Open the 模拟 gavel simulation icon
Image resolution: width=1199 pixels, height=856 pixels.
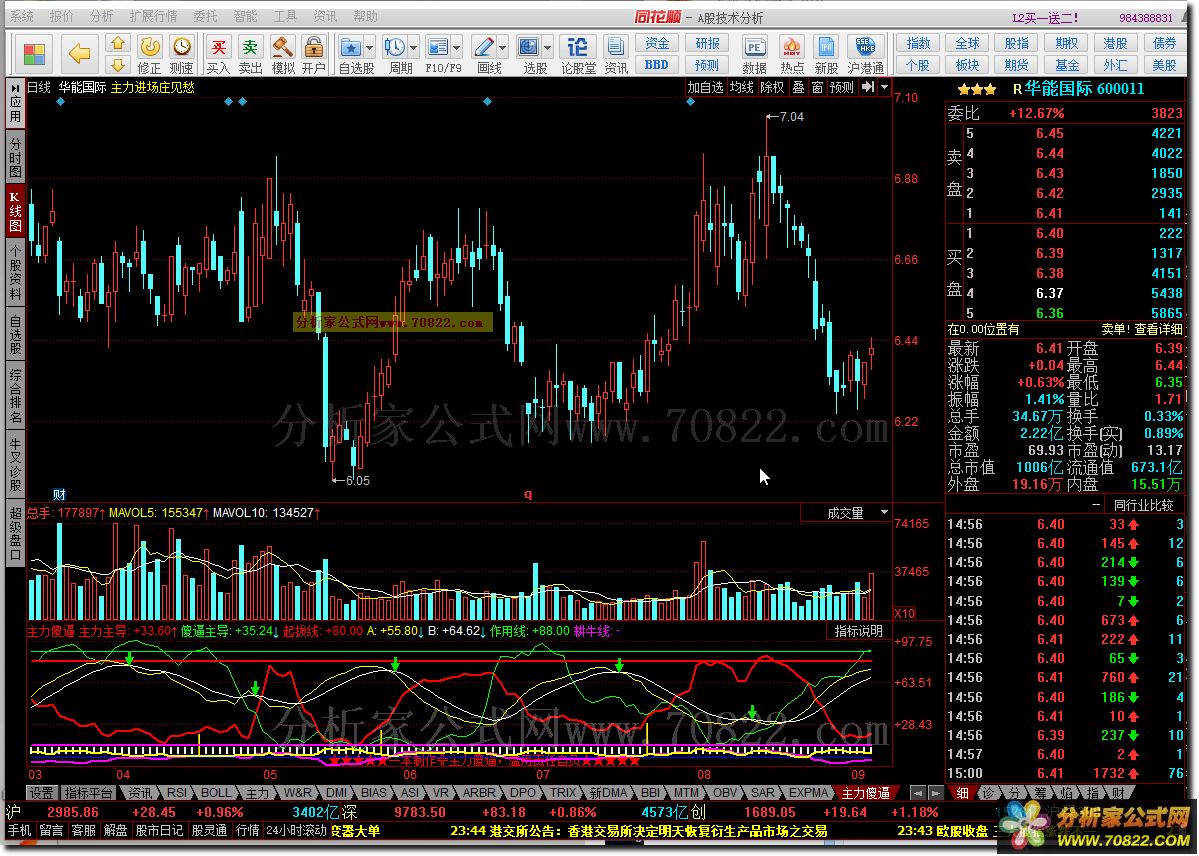[x=283, y=47]
